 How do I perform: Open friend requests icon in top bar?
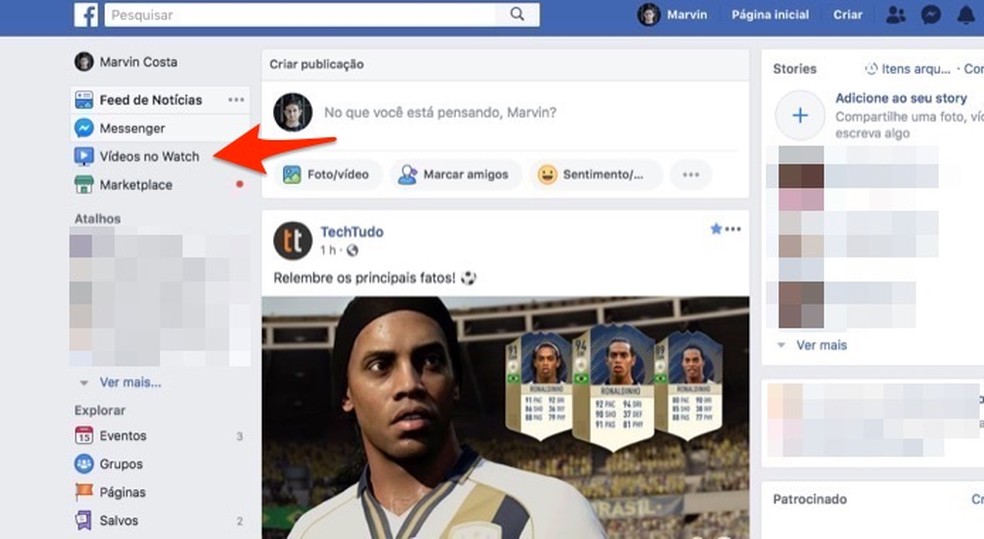tap(896, 14)
